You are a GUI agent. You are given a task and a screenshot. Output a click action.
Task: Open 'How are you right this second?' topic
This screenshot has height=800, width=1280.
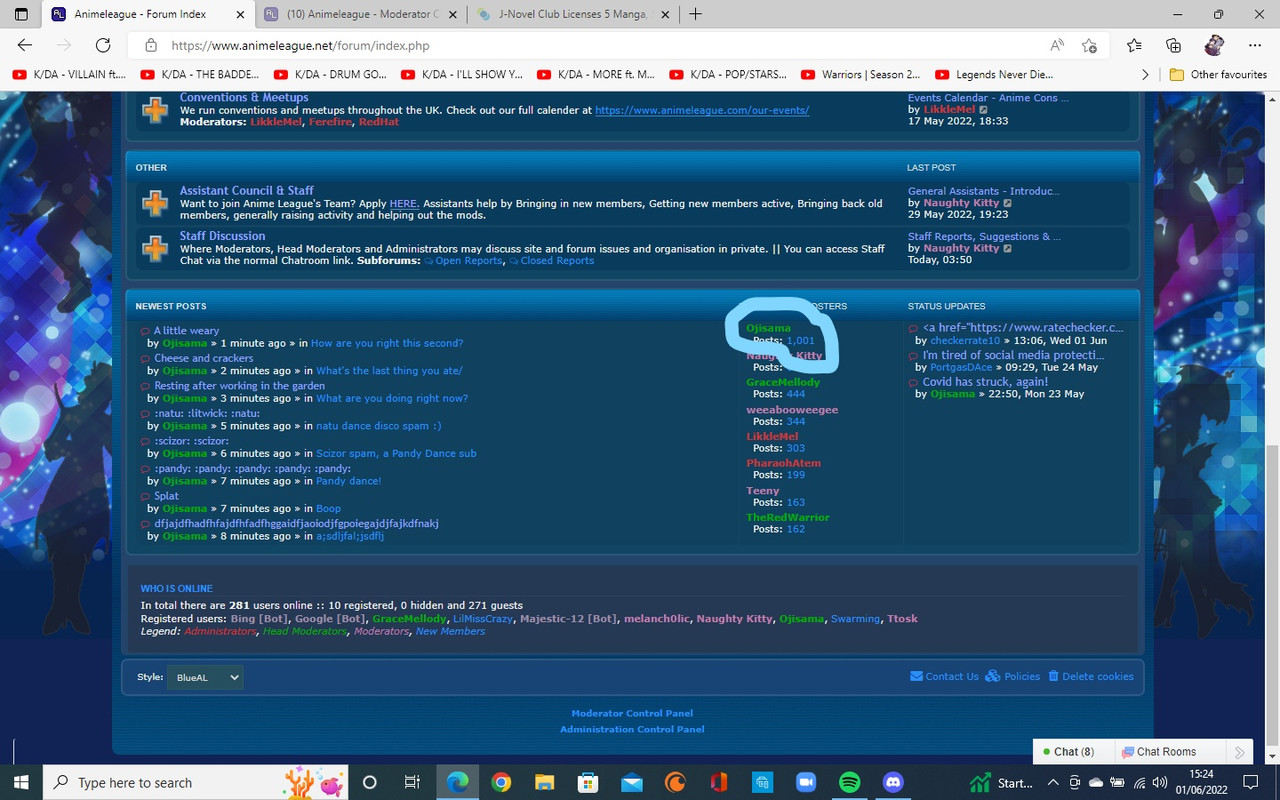[x=387, y=343]
